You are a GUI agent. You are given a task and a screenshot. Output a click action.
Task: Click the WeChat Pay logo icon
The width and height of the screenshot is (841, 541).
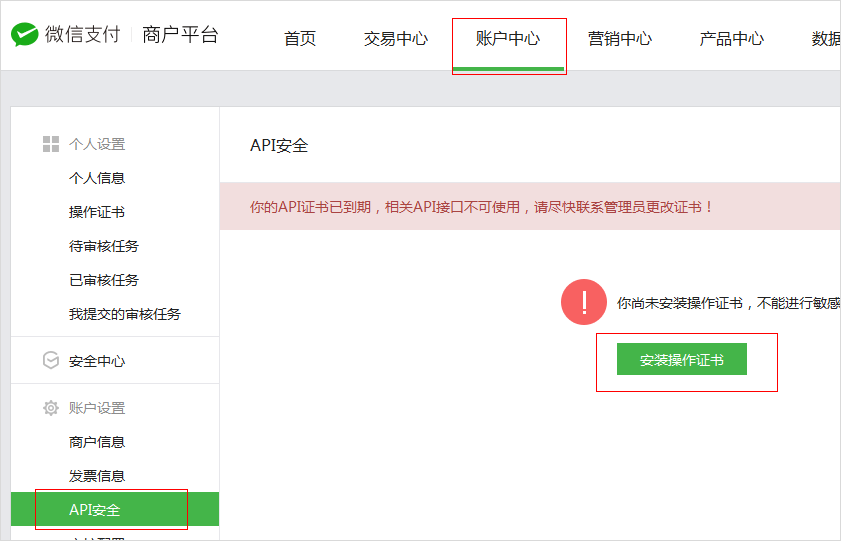[x=25, y=35]
